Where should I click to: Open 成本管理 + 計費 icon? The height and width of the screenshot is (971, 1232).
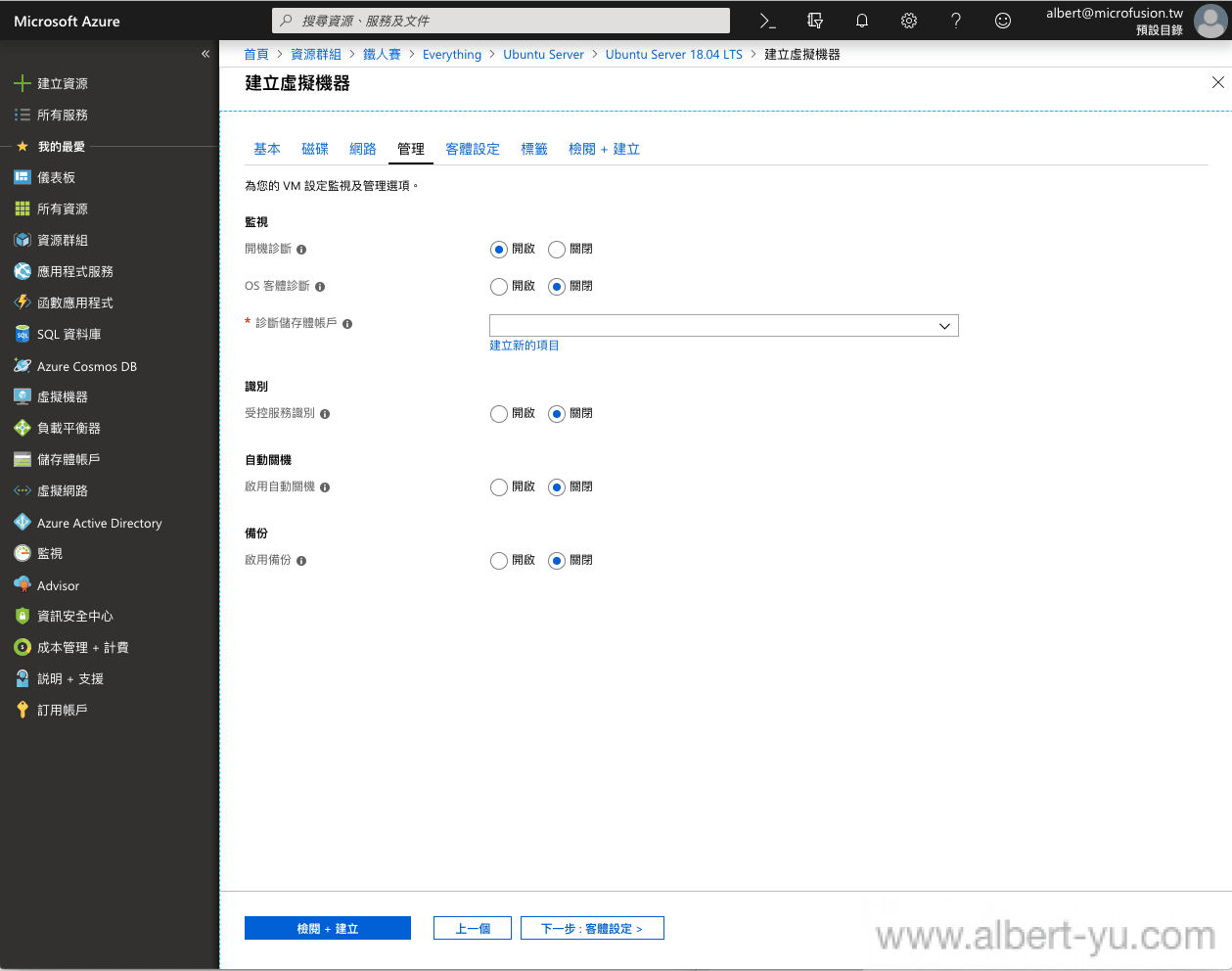click(x=23, y=647)
